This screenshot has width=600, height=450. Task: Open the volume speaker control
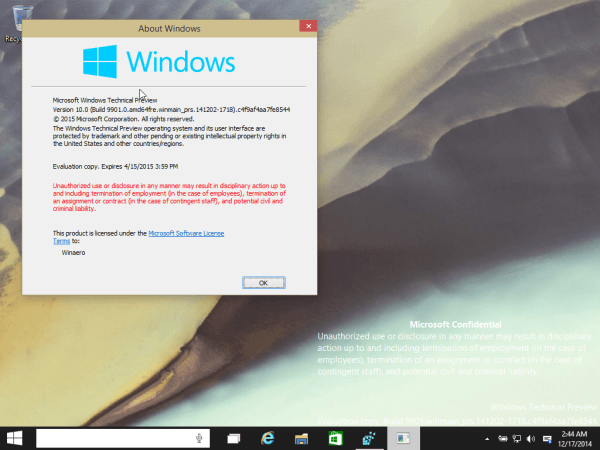[531, 439]
